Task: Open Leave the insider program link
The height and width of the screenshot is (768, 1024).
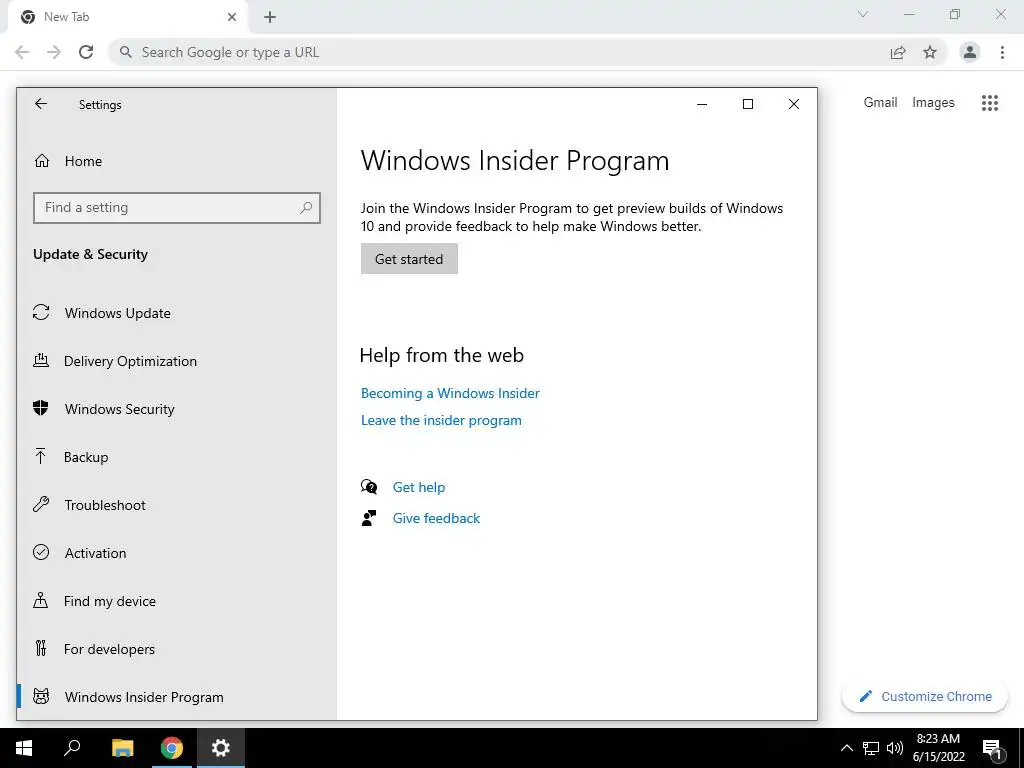Action: tap(441, 421)
